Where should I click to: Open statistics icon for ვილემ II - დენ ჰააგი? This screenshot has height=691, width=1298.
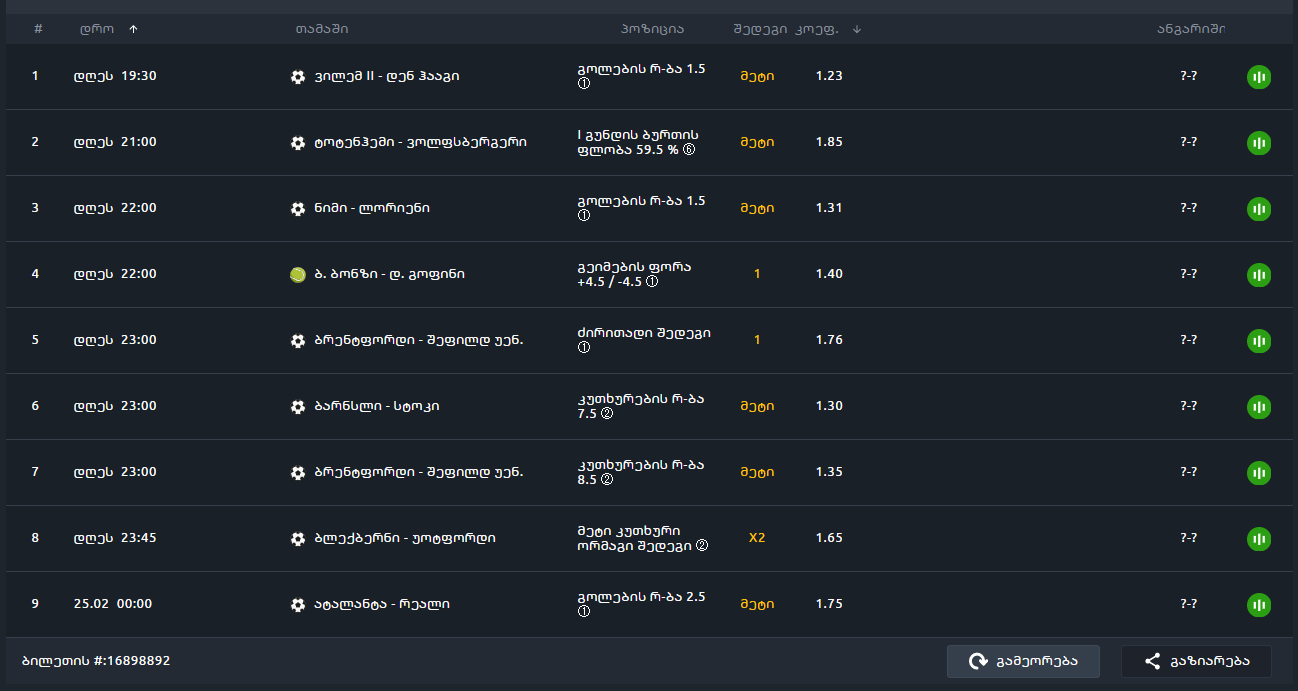(1259, 77)
